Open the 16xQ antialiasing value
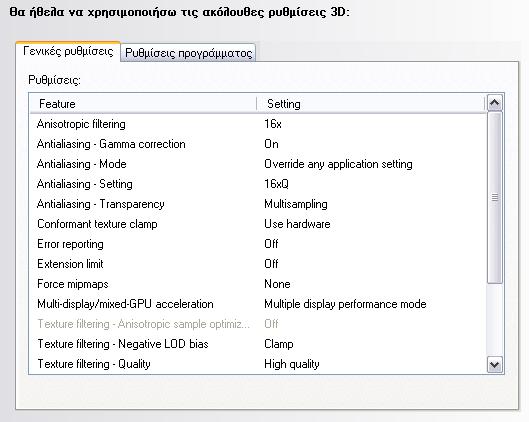This screenshot has width=529, height=422. 277,184
